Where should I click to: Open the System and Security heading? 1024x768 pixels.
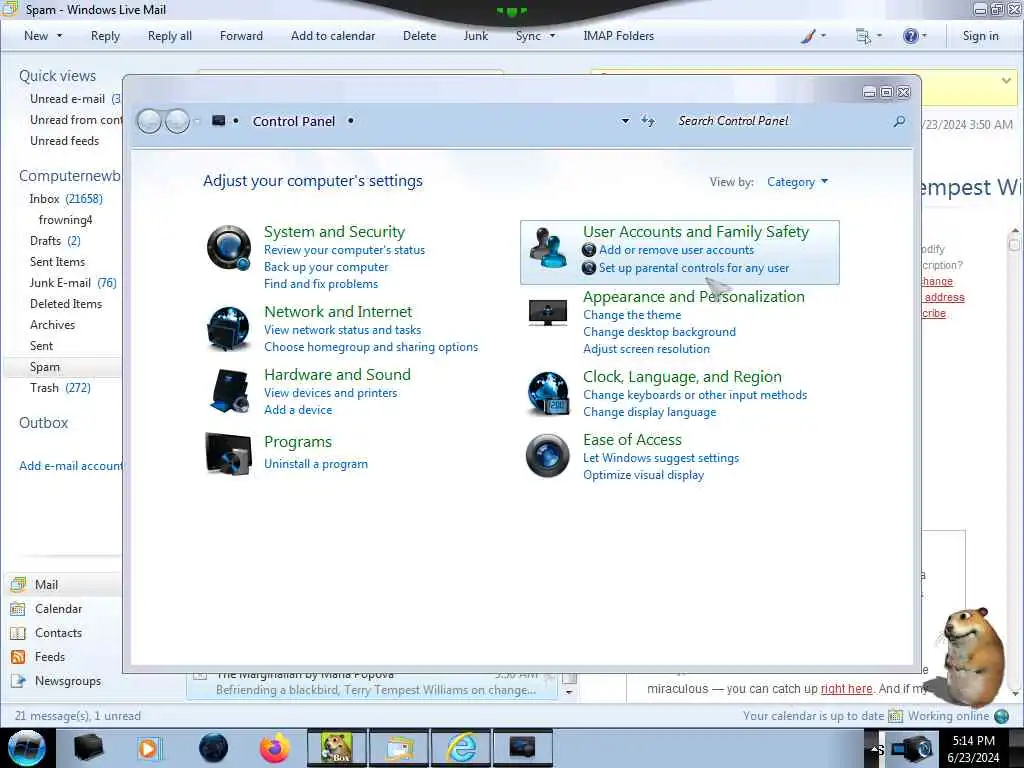click(334, 232)
